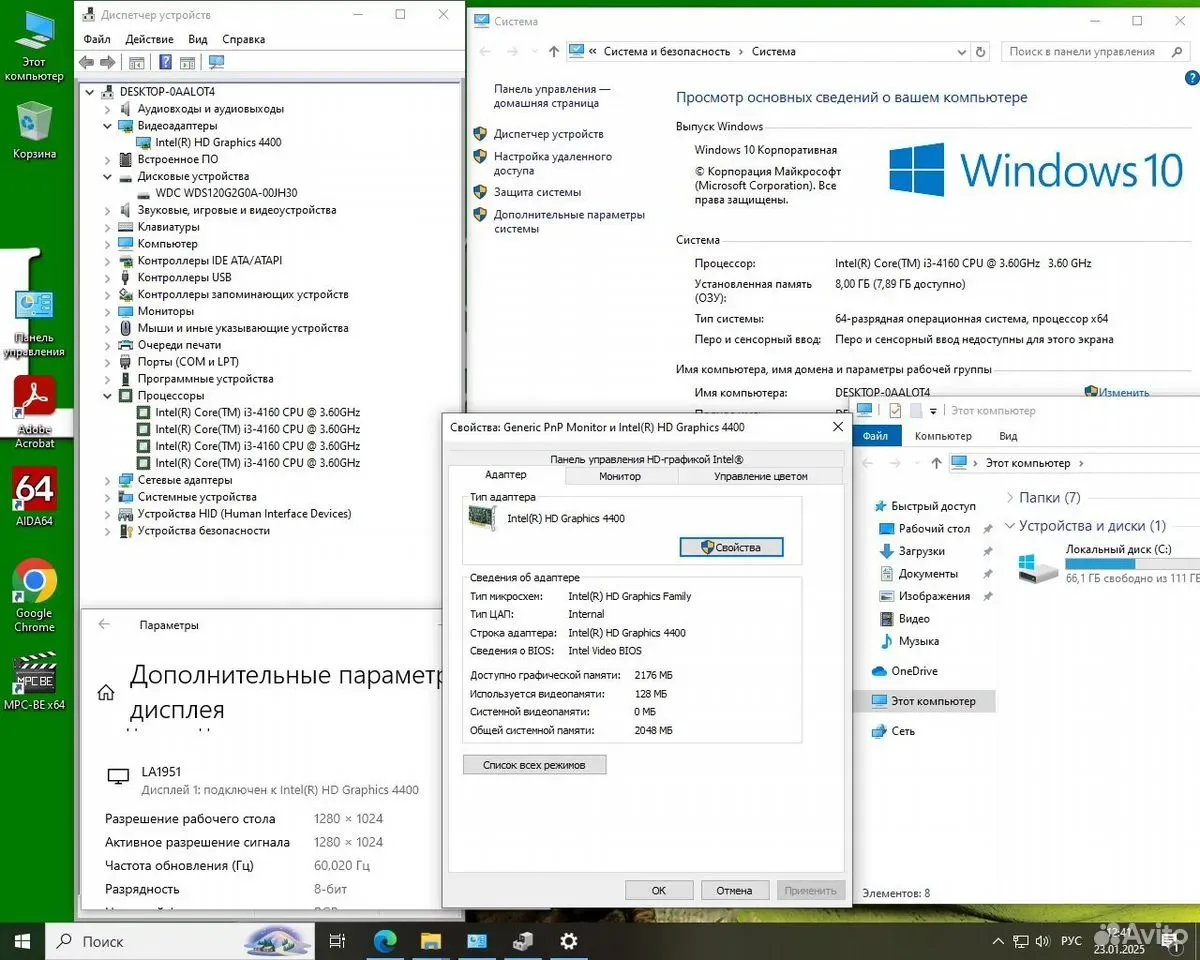Image resolution: width=1200 pixels, height=960 pixels.
Task: Open the Recycle Bin (Корзина) icon
Action: point(34,130)
